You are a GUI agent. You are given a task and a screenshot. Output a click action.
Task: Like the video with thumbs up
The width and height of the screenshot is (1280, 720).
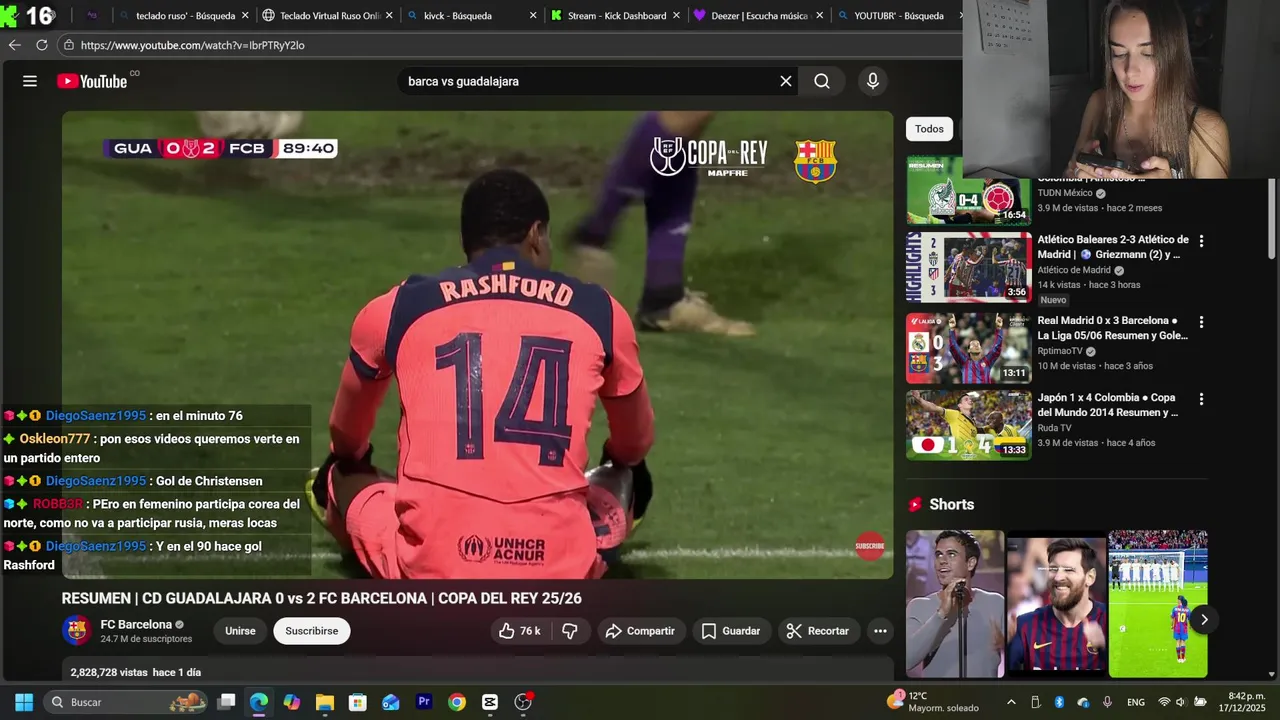coord(521,631)
